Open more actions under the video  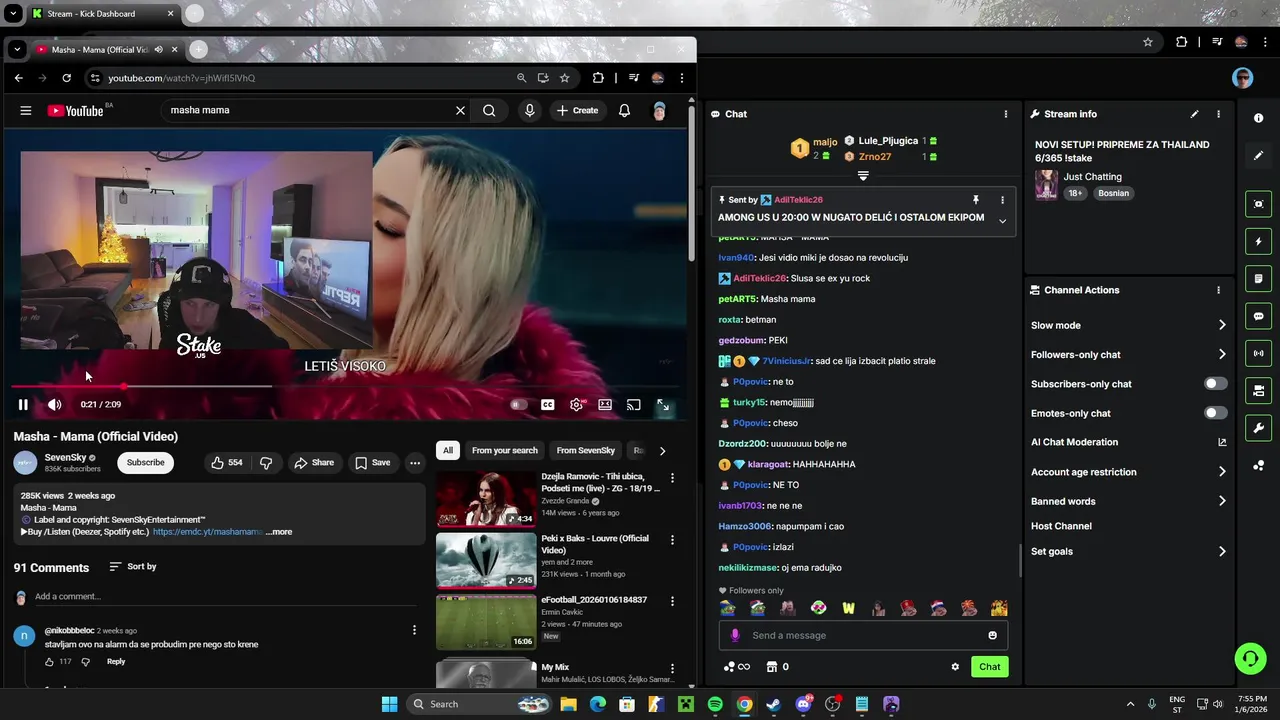(414, 463)
